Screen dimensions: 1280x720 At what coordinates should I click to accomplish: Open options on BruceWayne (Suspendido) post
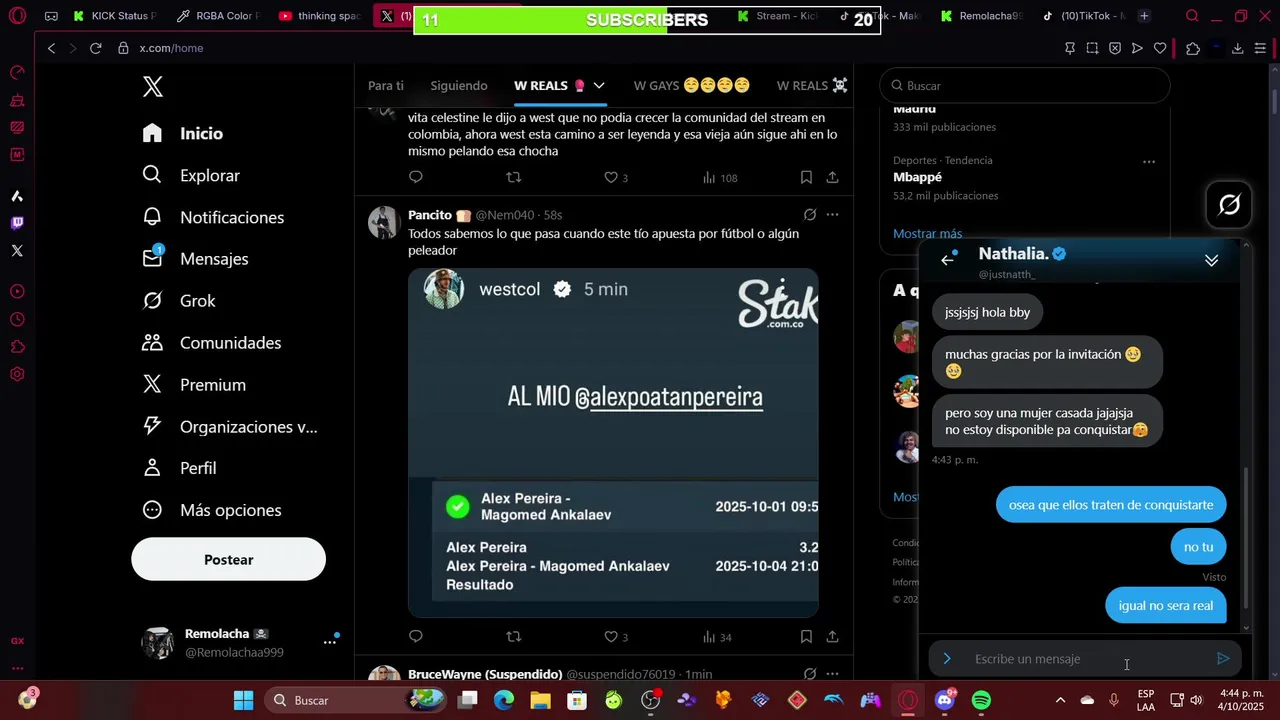(832, 674)
